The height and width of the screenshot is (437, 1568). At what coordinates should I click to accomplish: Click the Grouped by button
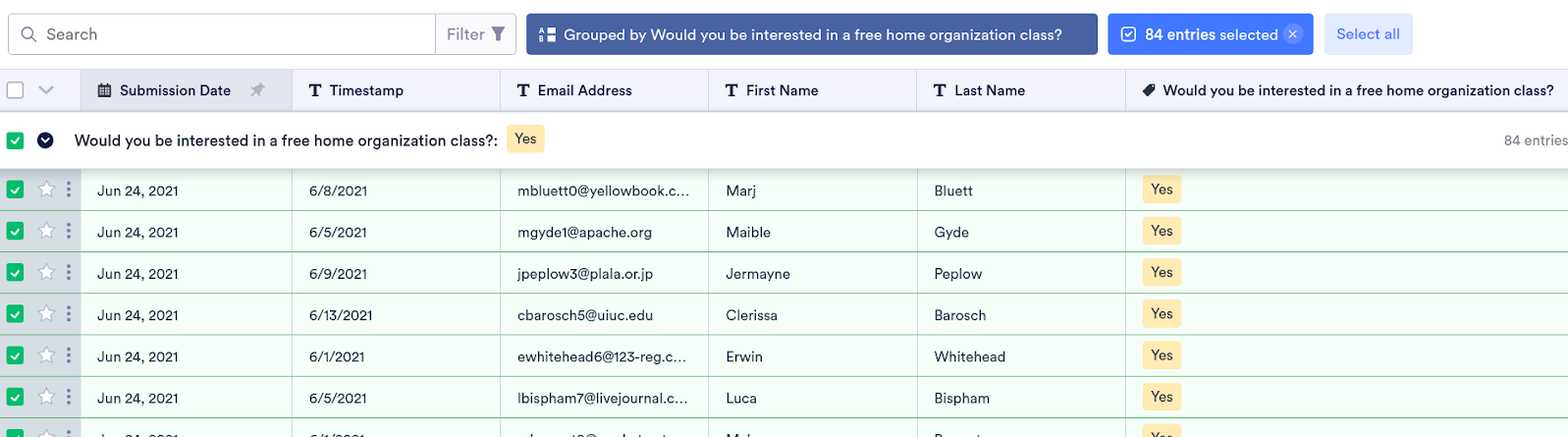point(811,34)
